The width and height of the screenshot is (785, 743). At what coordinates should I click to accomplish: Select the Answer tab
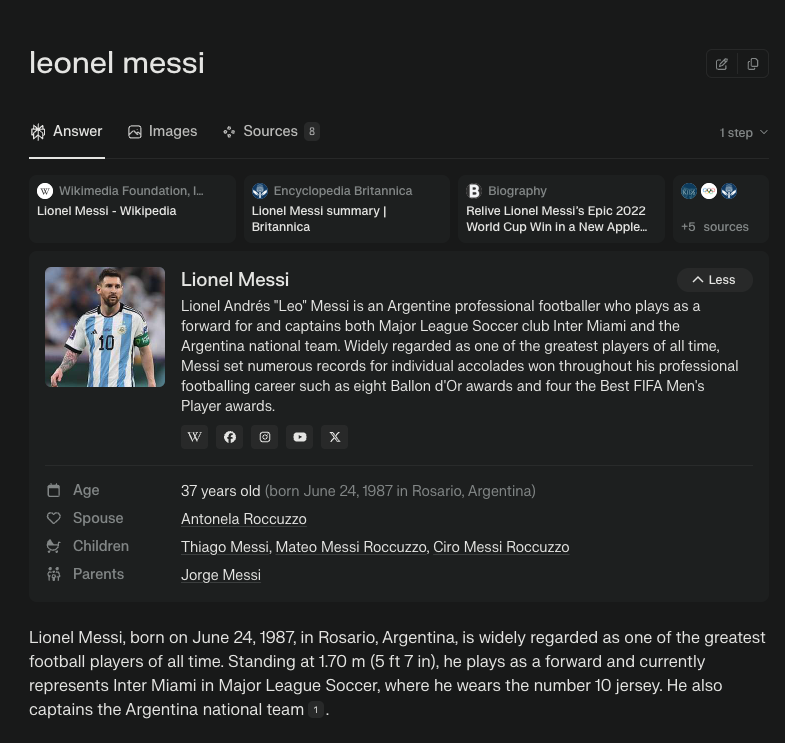[x=67, y=131]
